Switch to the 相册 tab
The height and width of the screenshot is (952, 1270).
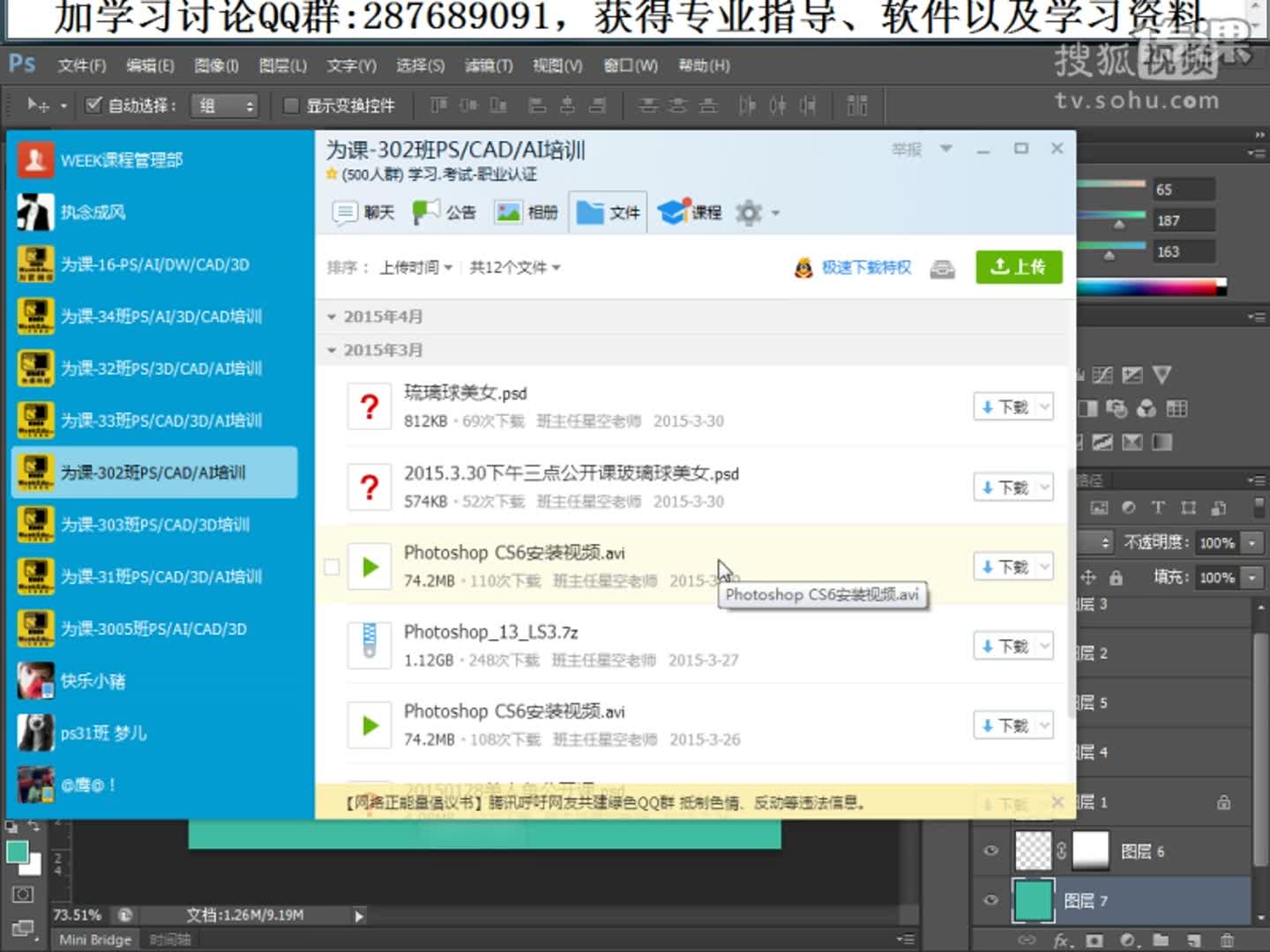[527, 212]
